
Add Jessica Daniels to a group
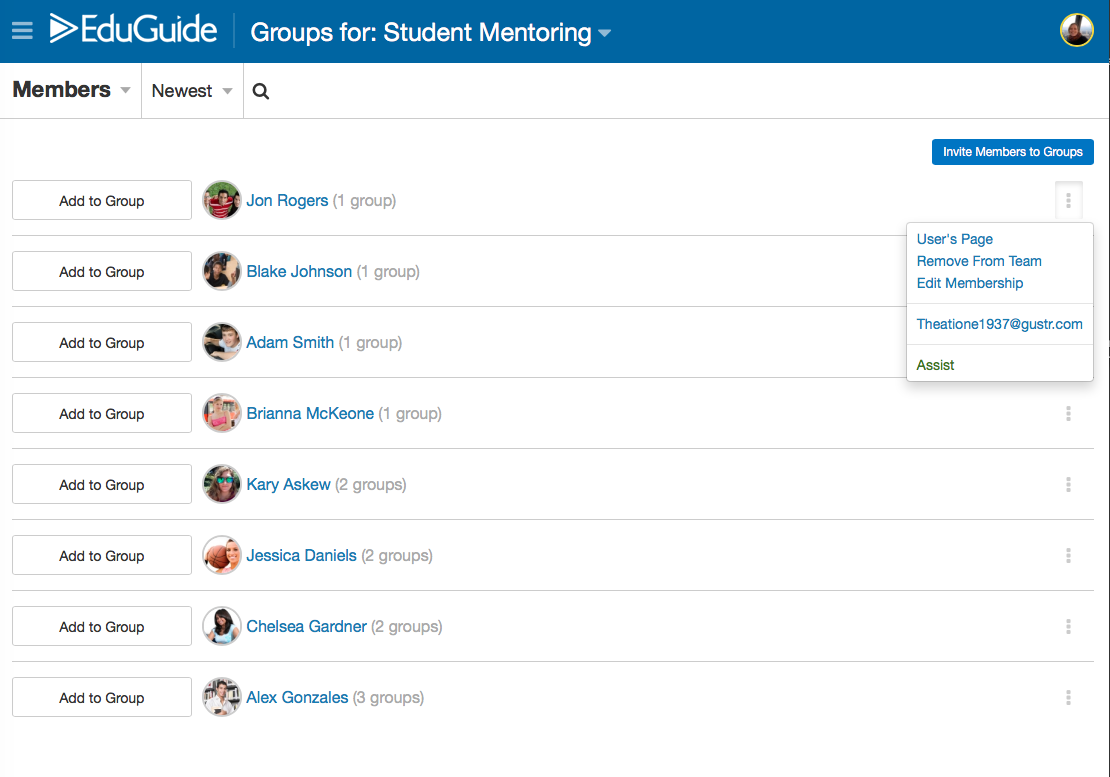102,556
